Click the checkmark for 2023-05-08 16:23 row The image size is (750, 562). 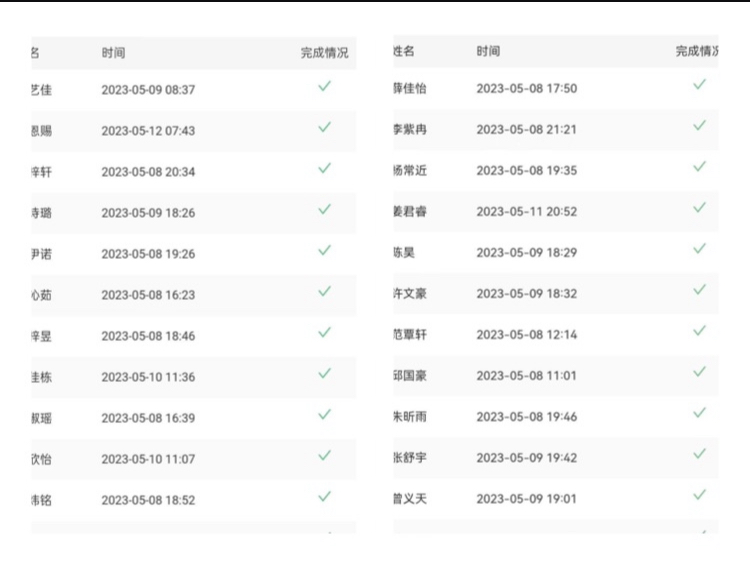click(325, 291)
